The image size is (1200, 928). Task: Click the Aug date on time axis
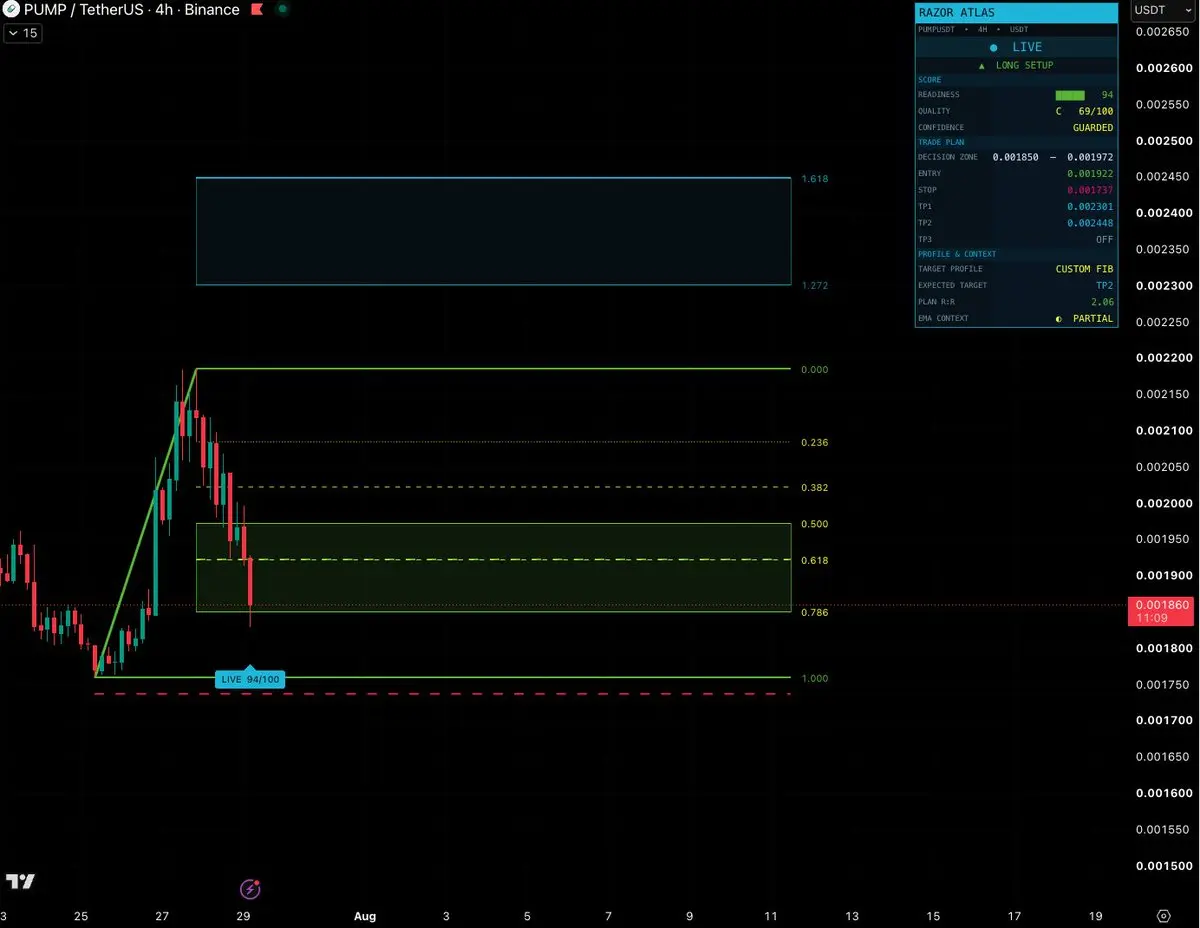365,915
